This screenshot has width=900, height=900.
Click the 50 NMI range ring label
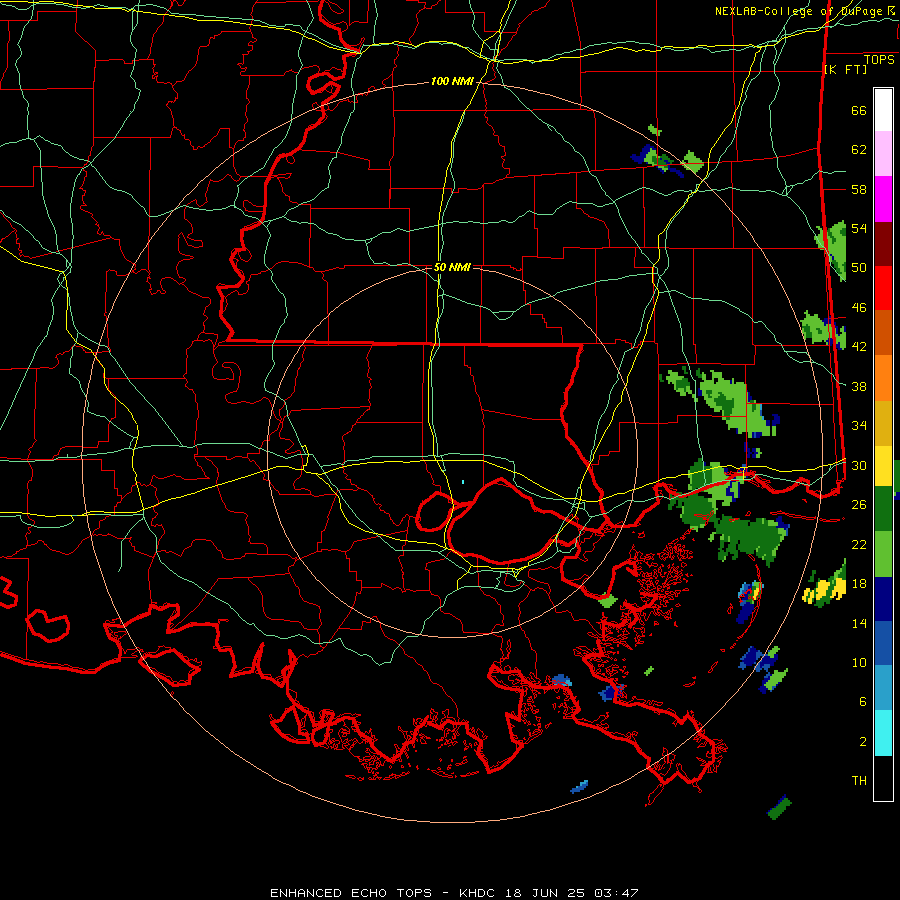click(452, 267)
